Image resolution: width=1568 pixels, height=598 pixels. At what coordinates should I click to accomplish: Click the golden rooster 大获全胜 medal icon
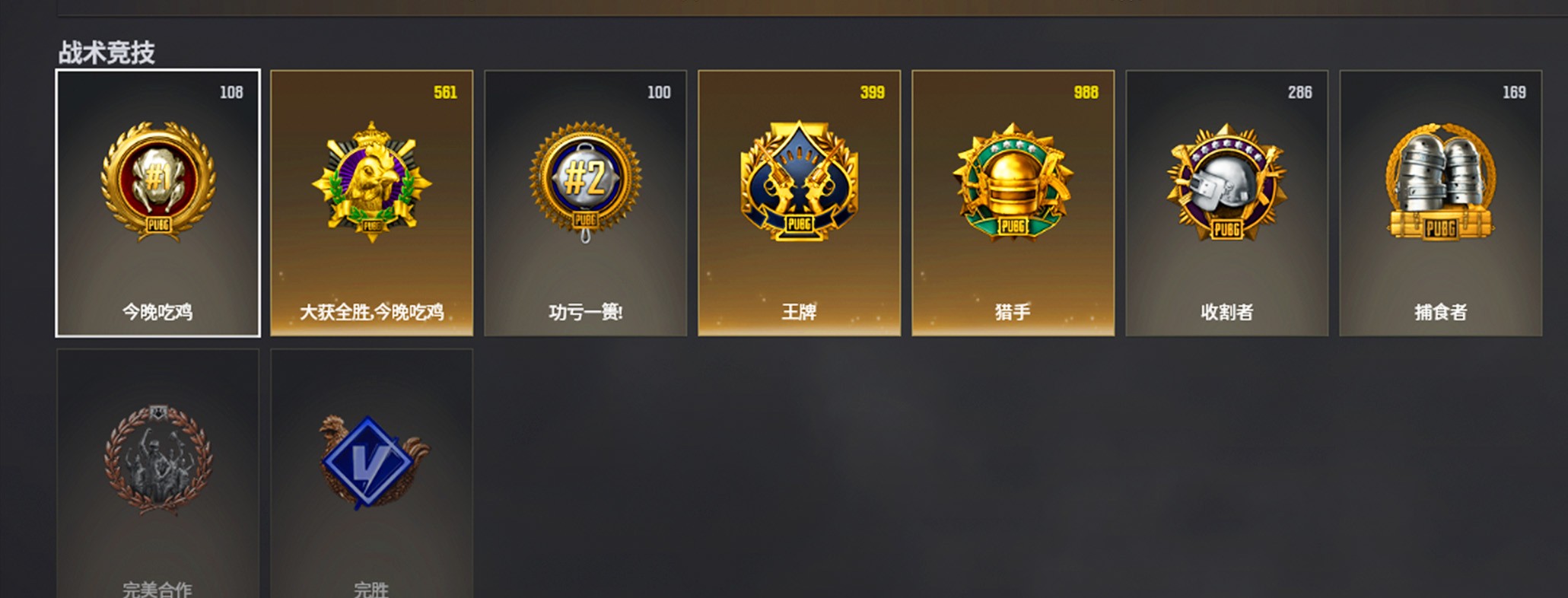click(x=371, y=182)
